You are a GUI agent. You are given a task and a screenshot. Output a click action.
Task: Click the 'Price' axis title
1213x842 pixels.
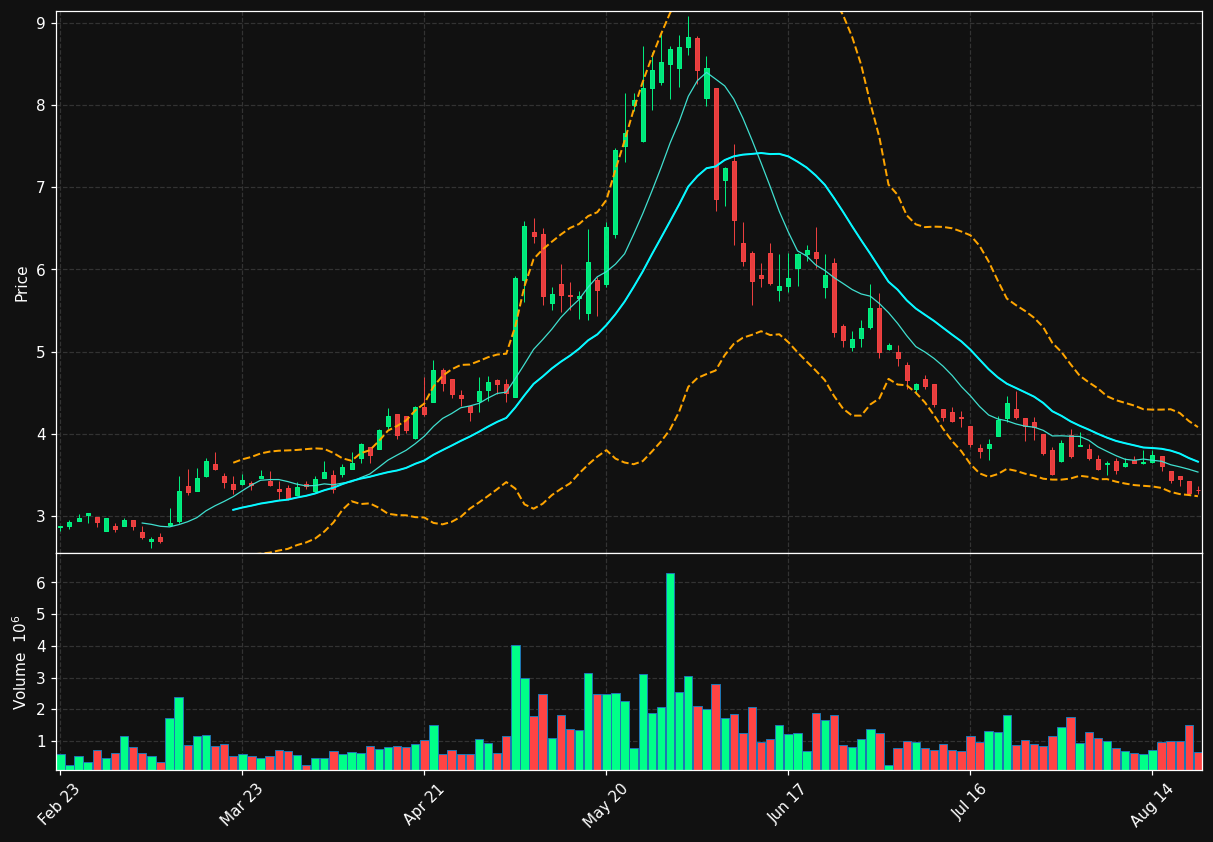click(21, 283)
